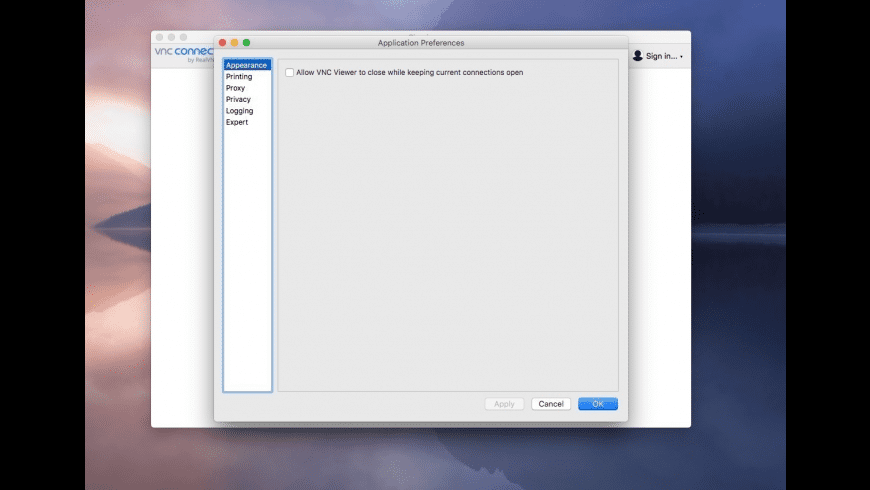This screenshot has height=490, width=870.
Task: Open the Expert parameters category
Action: 237,122
